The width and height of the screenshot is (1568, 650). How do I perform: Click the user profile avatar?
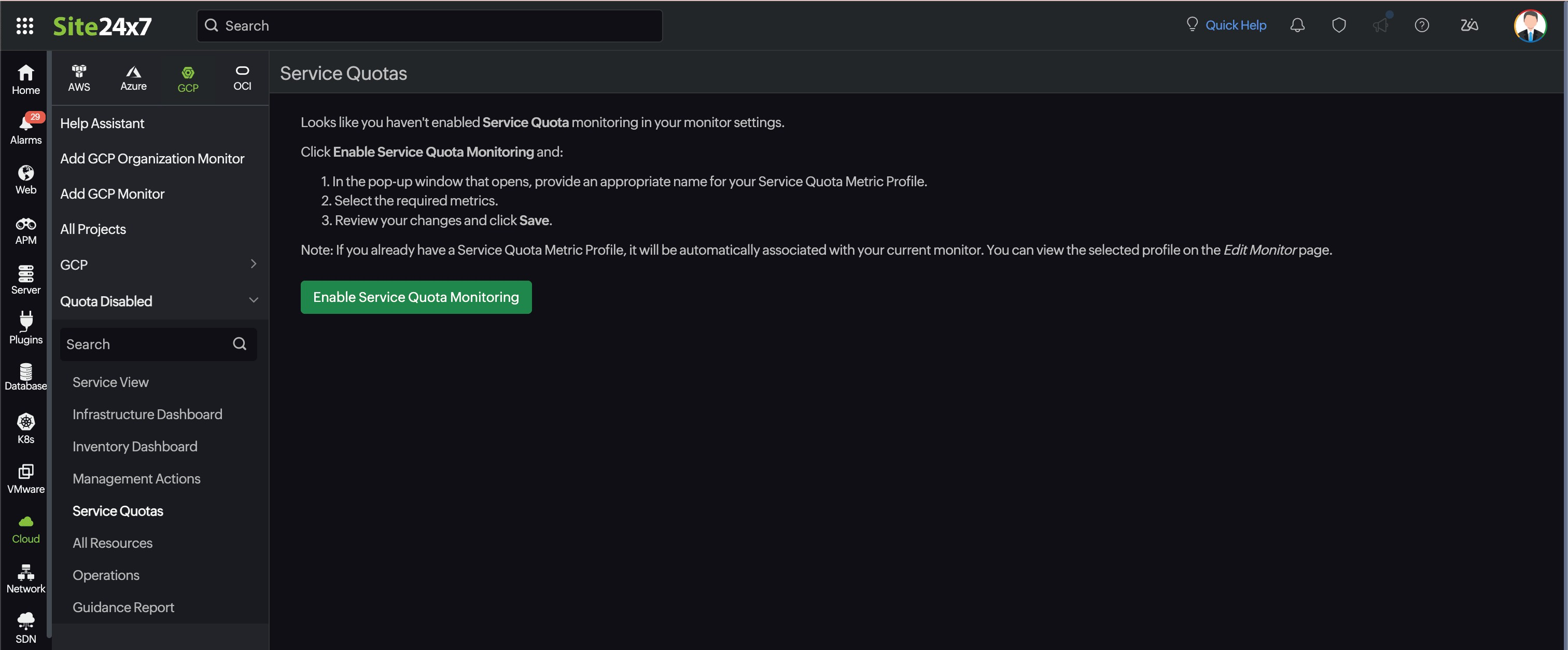tap(1529, 25)
